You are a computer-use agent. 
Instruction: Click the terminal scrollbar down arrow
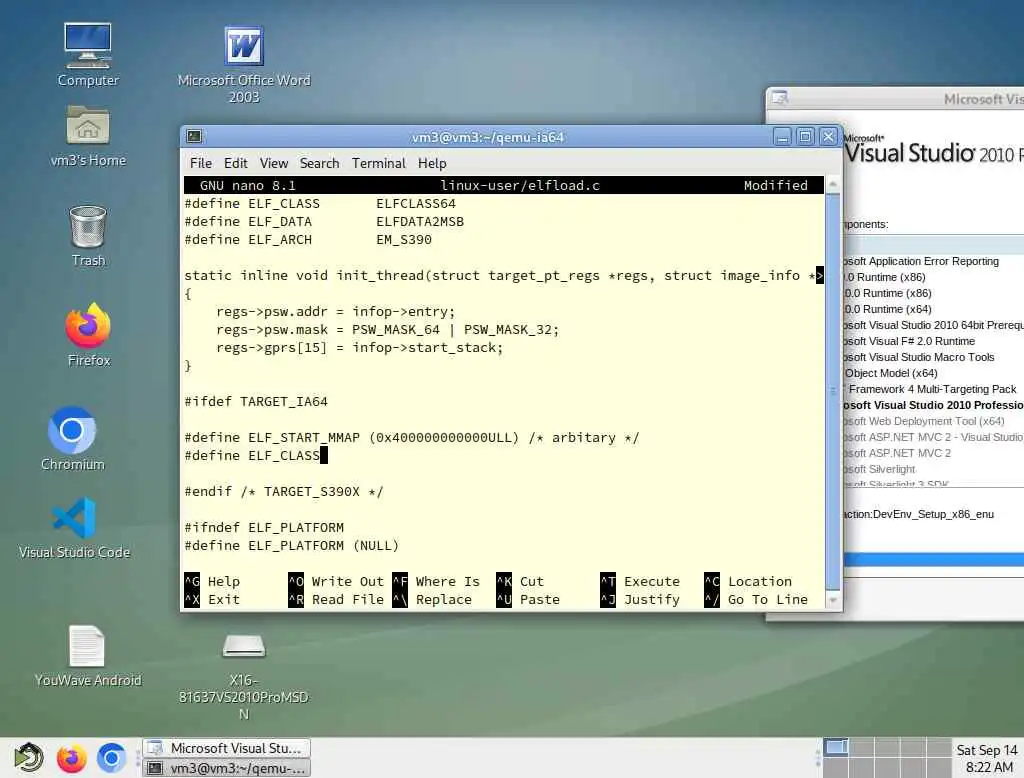tap(833, 599)
